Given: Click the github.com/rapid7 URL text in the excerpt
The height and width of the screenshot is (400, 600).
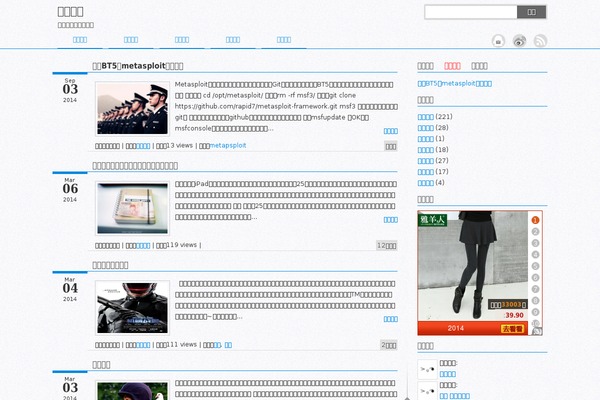Looking at the screenshot, I should coord(256,106).
